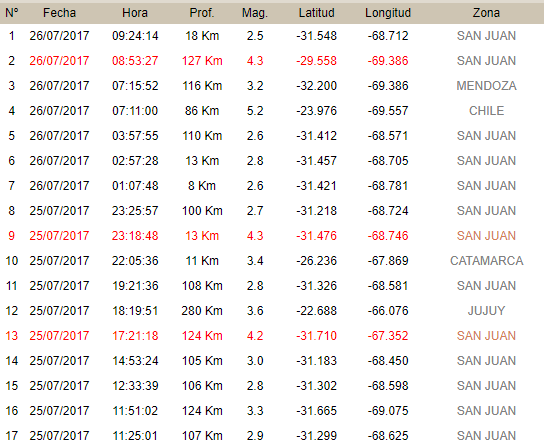The image size is (544, 441).
Task: Click the Fecha column header
Action: tap(59, 13)
